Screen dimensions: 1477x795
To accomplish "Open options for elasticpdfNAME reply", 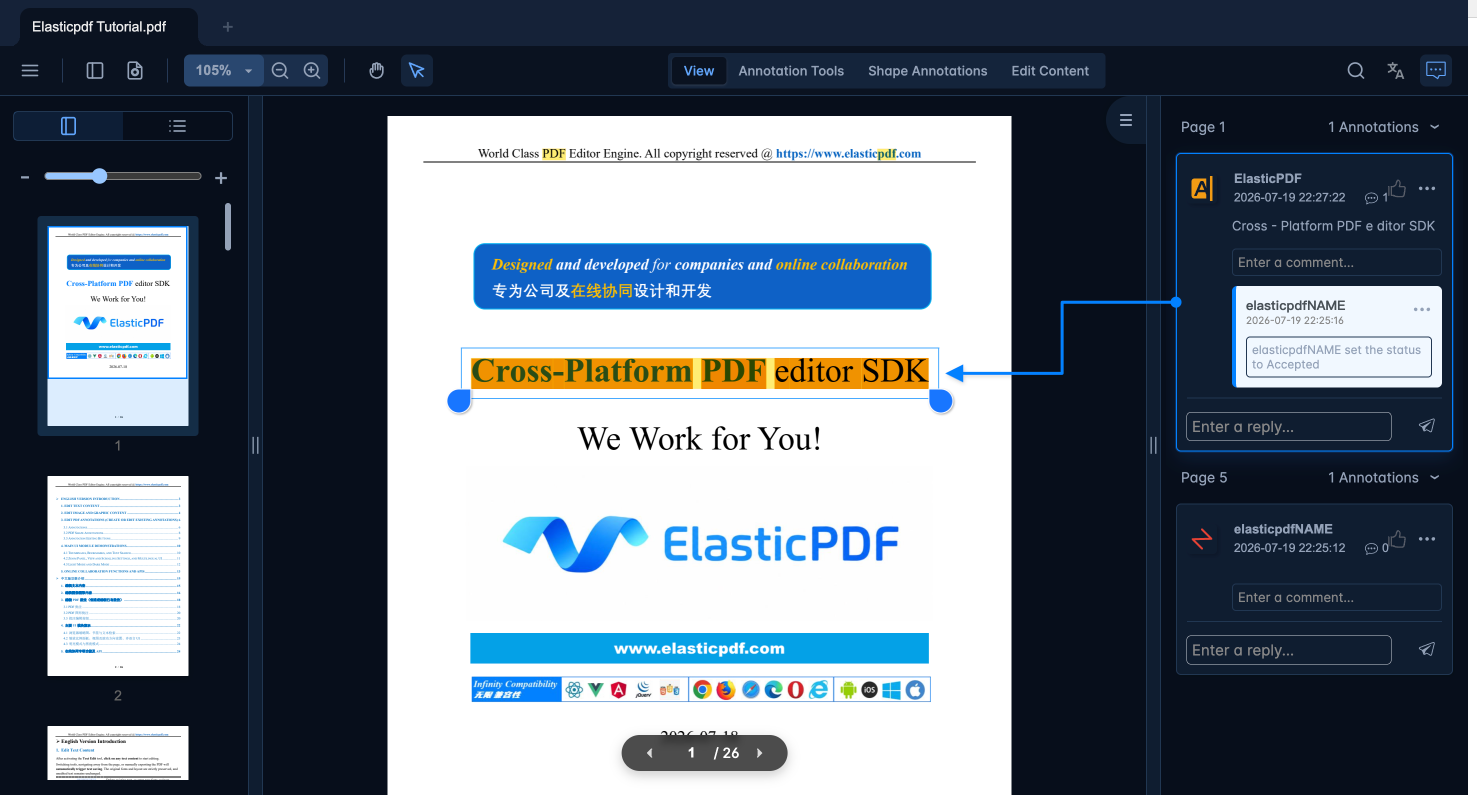I will pos(1422,310).
